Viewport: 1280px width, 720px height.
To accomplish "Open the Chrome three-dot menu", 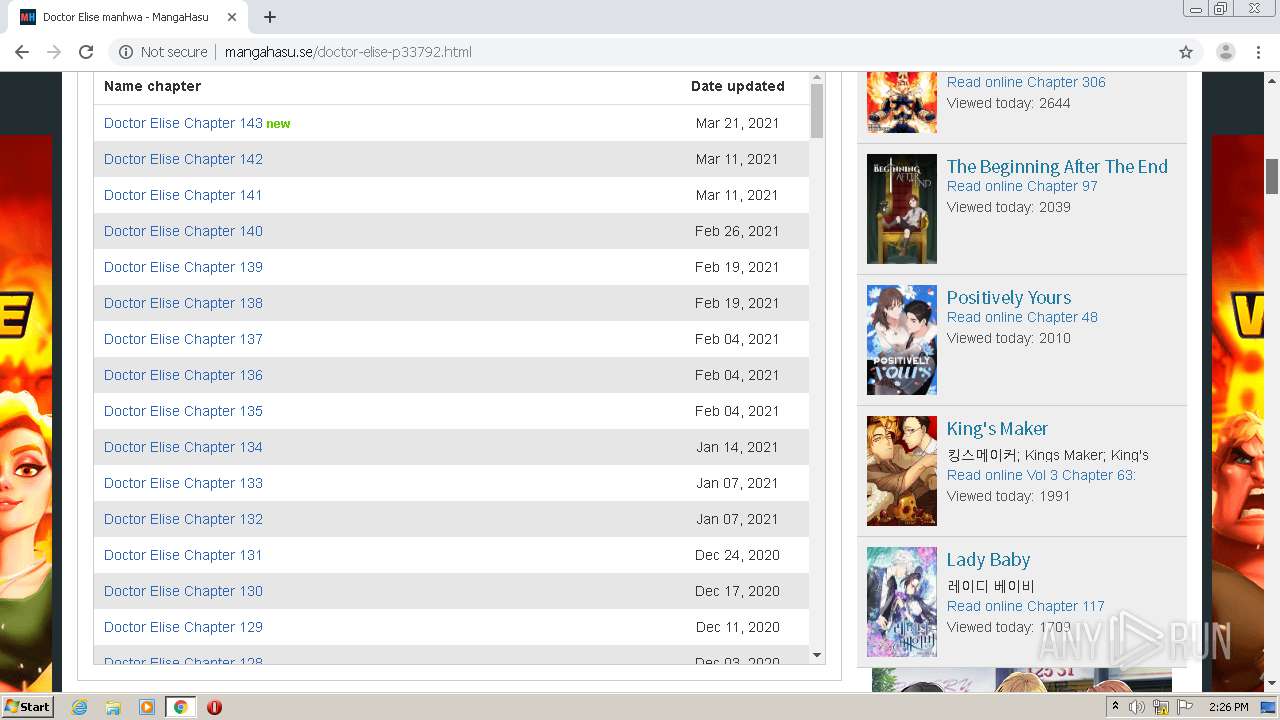I will coord(1258,52).
